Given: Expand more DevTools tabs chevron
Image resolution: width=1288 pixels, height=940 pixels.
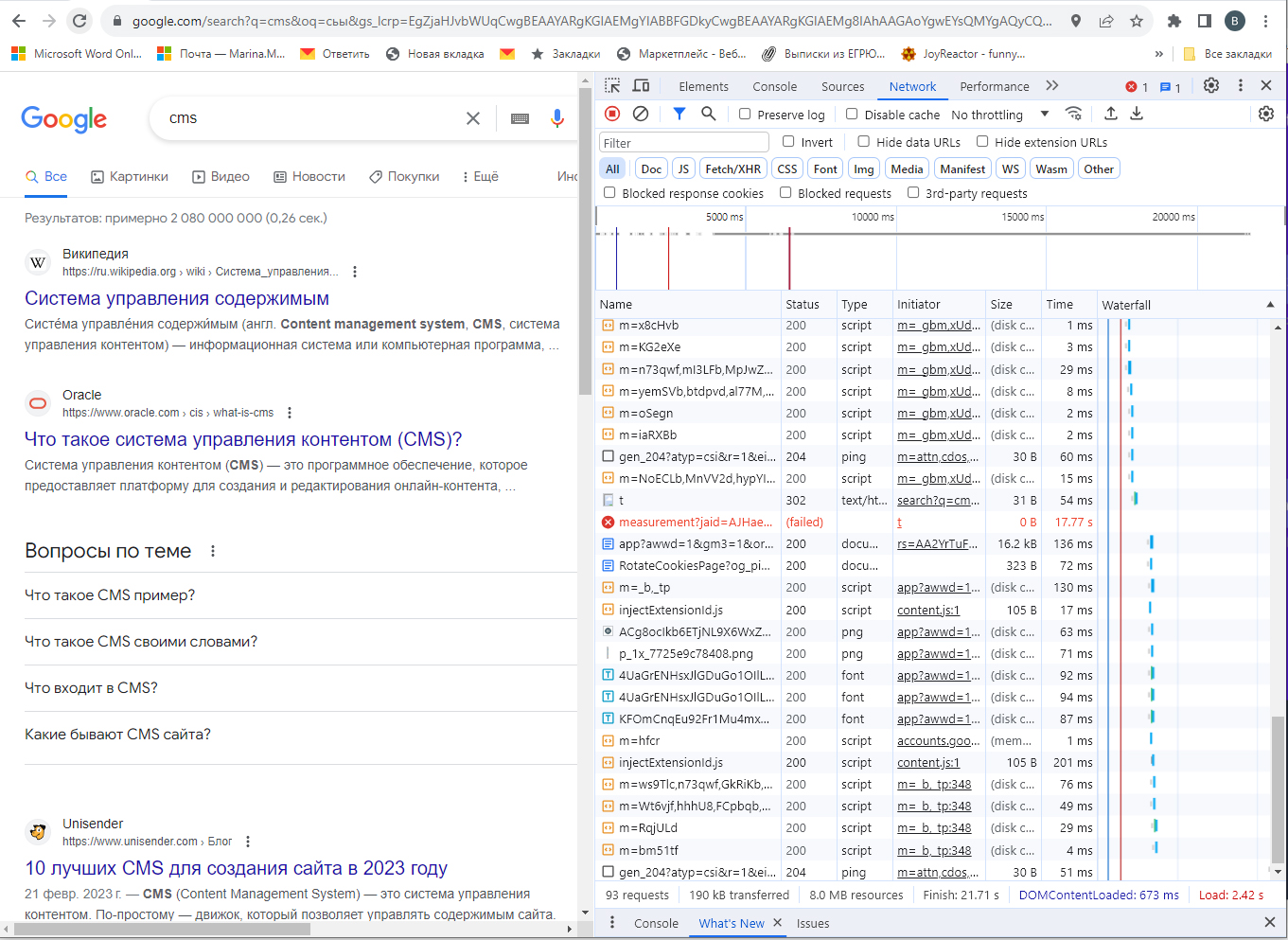Looking at the screenshot, I should (1052, 86).
